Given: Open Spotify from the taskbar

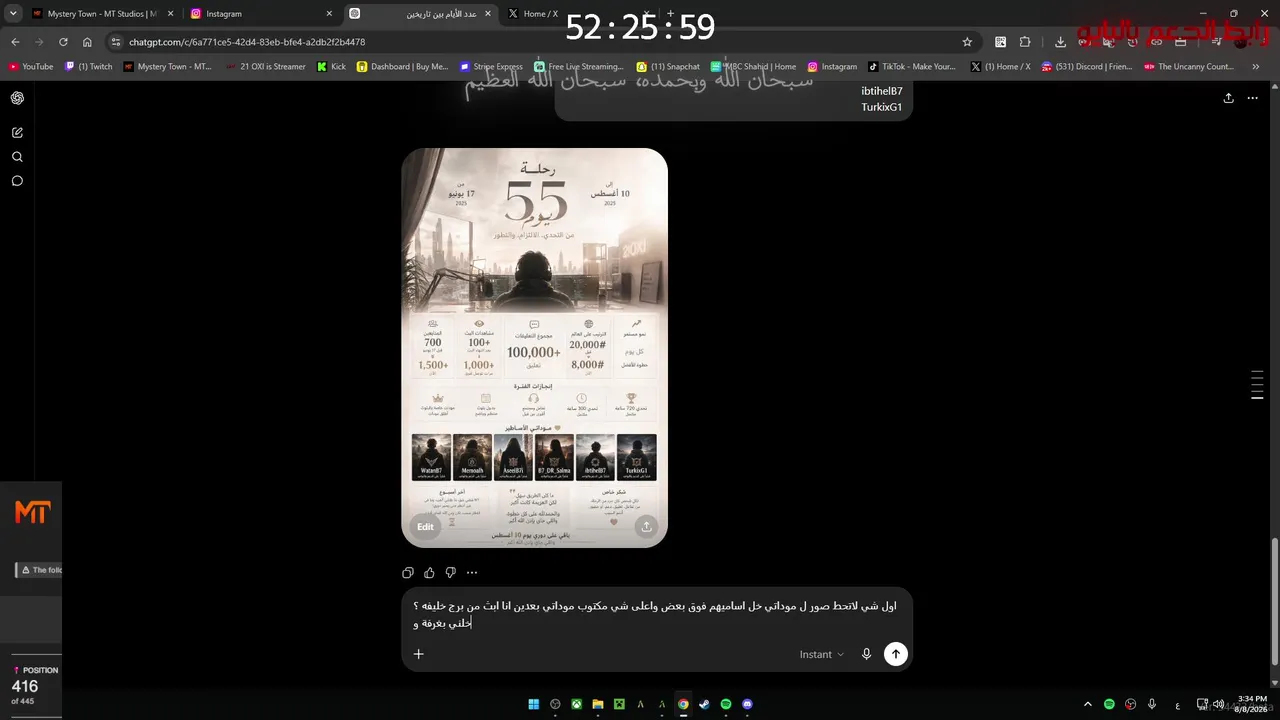Looking at the screenshot, I should tap(726, 704).
